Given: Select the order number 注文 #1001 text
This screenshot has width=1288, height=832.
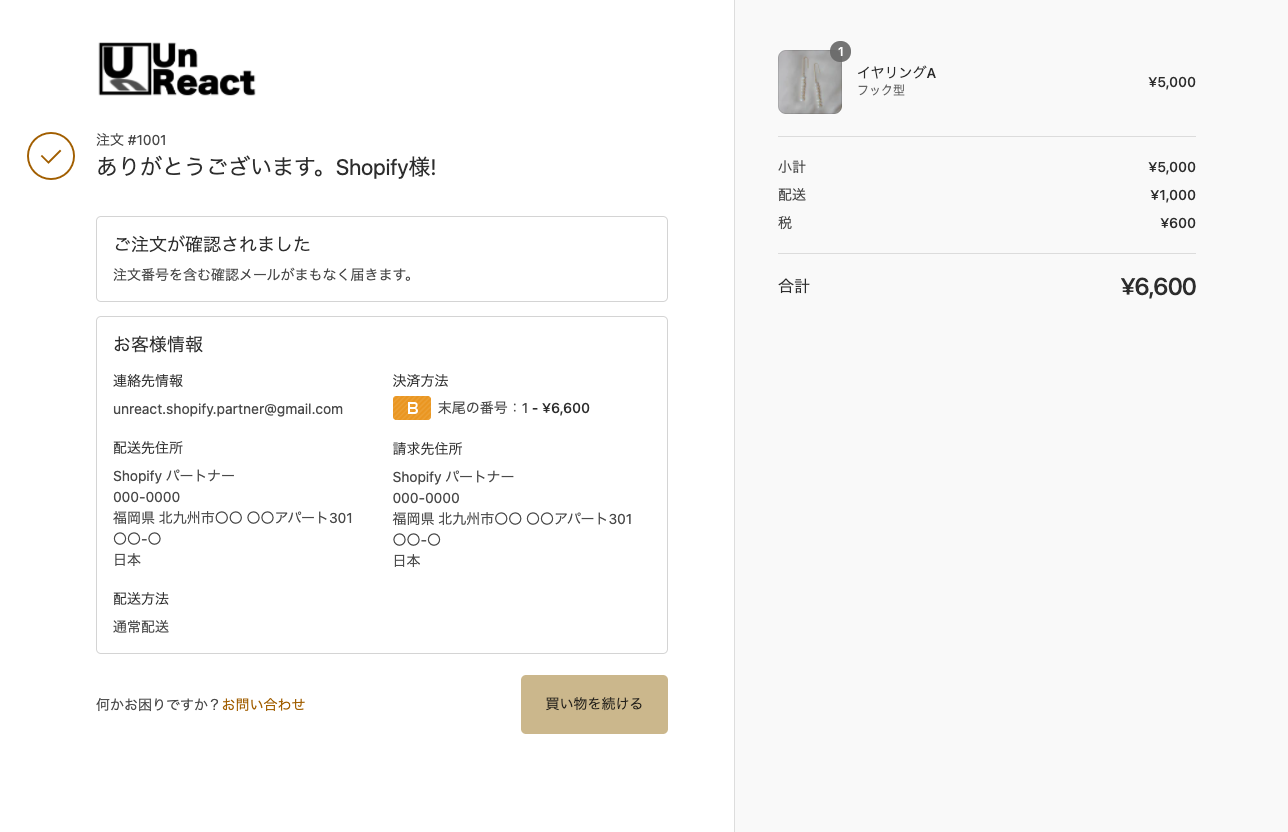Looking at the screenshot, I should (131, 140).
